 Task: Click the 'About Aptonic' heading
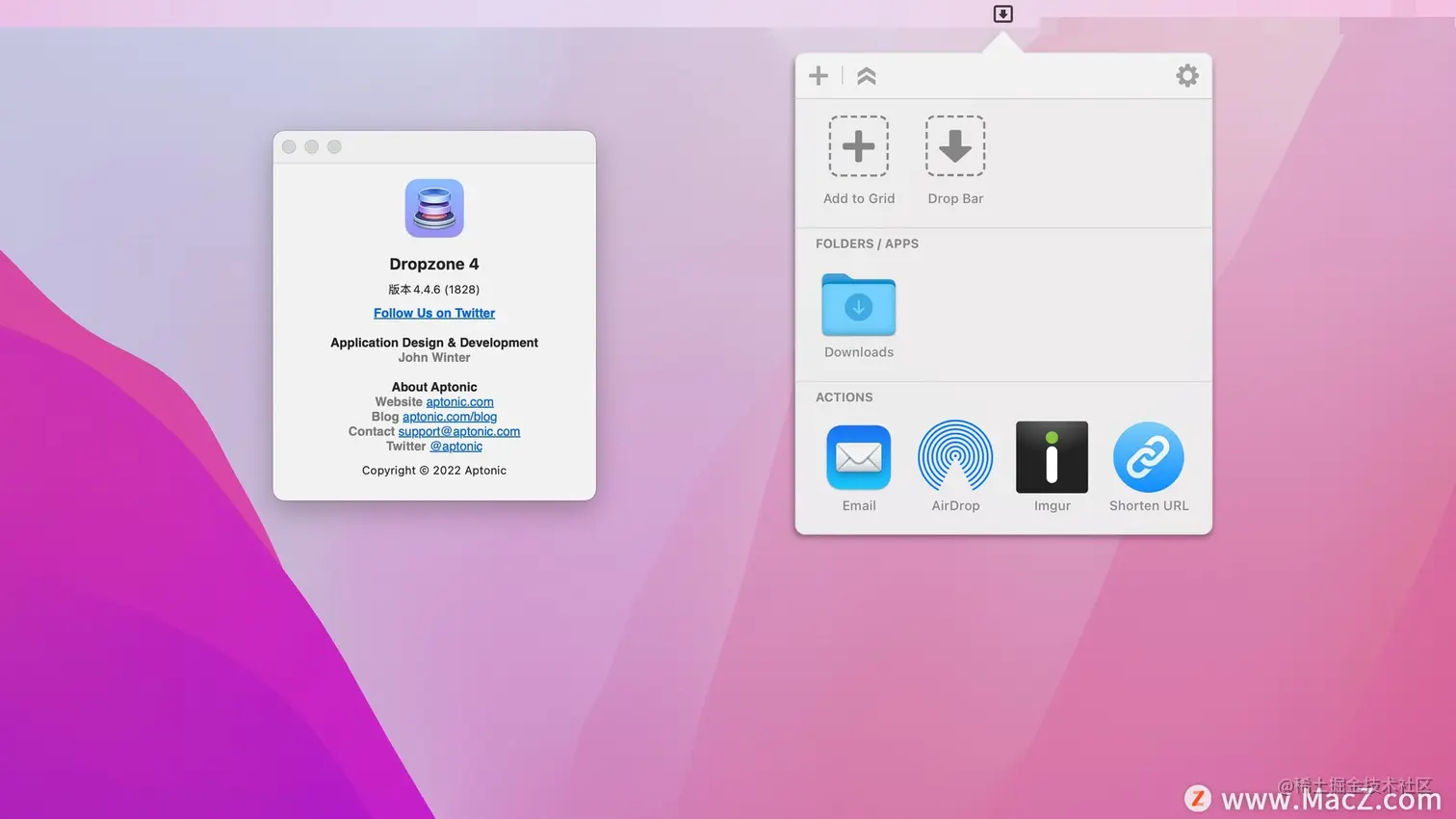point(434,387)
